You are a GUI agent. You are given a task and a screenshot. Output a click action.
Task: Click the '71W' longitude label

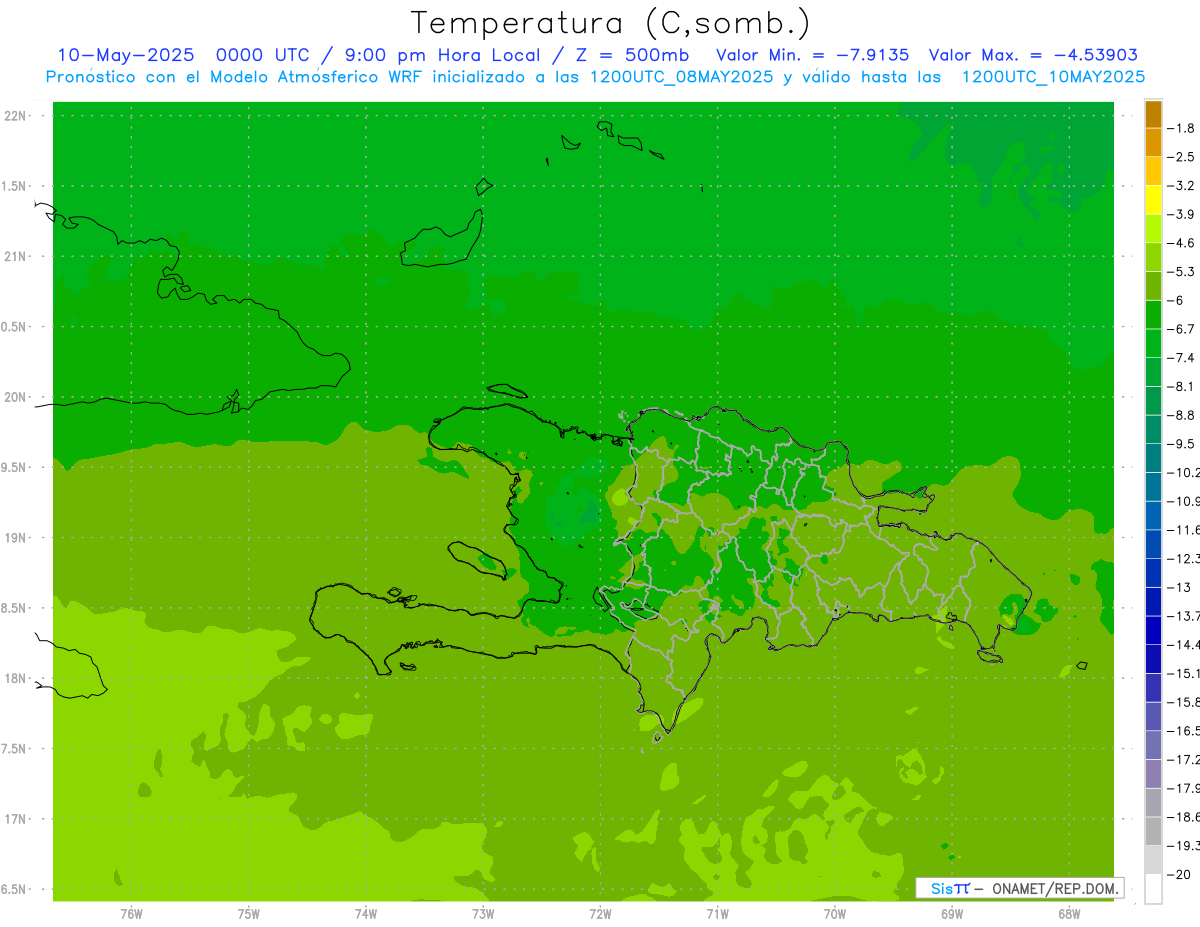717,913
